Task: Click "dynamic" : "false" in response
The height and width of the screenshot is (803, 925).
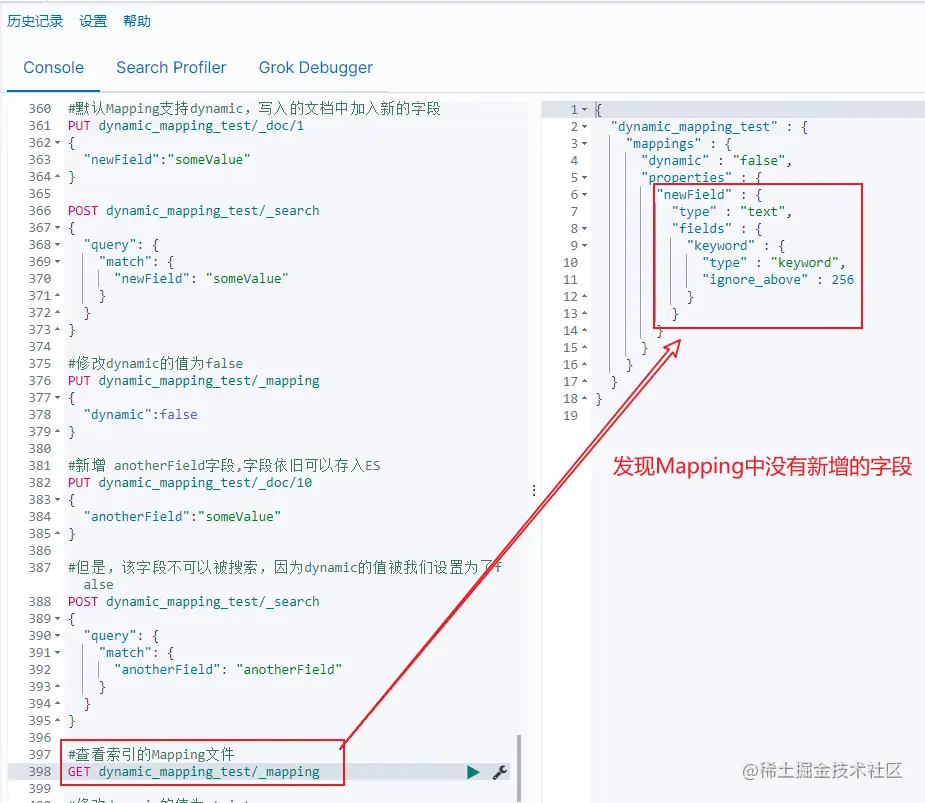Action: [x=716, y=161]
